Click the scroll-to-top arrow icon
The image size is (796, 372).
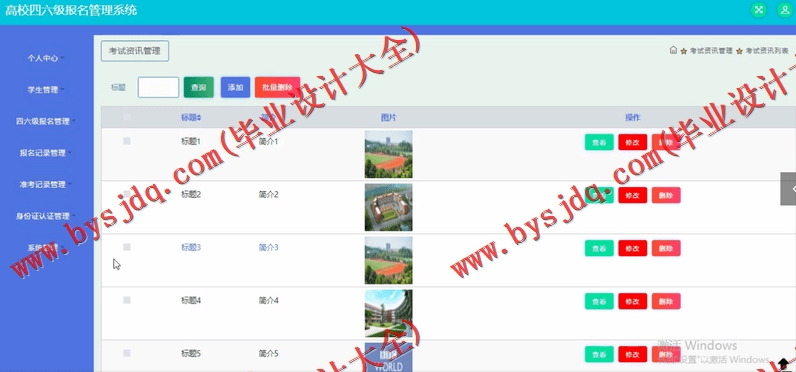(784, 363)
